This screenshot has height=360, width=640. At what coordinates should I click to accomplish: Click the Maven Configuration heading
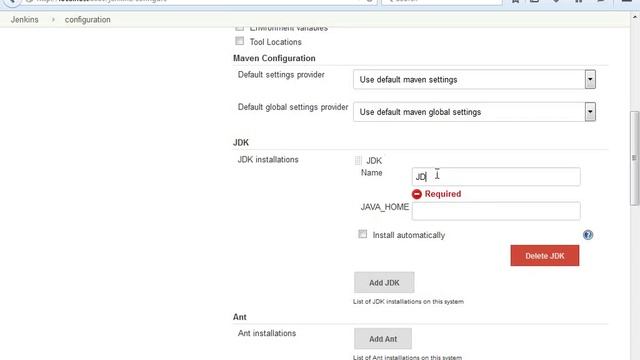coord(274,58)
